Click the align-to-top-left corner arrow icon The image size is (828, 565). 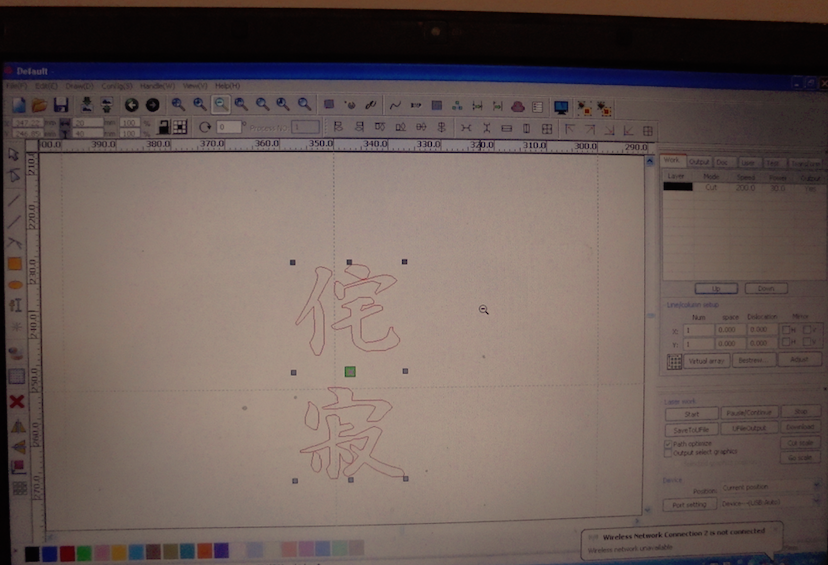click(x=569, y=129)
